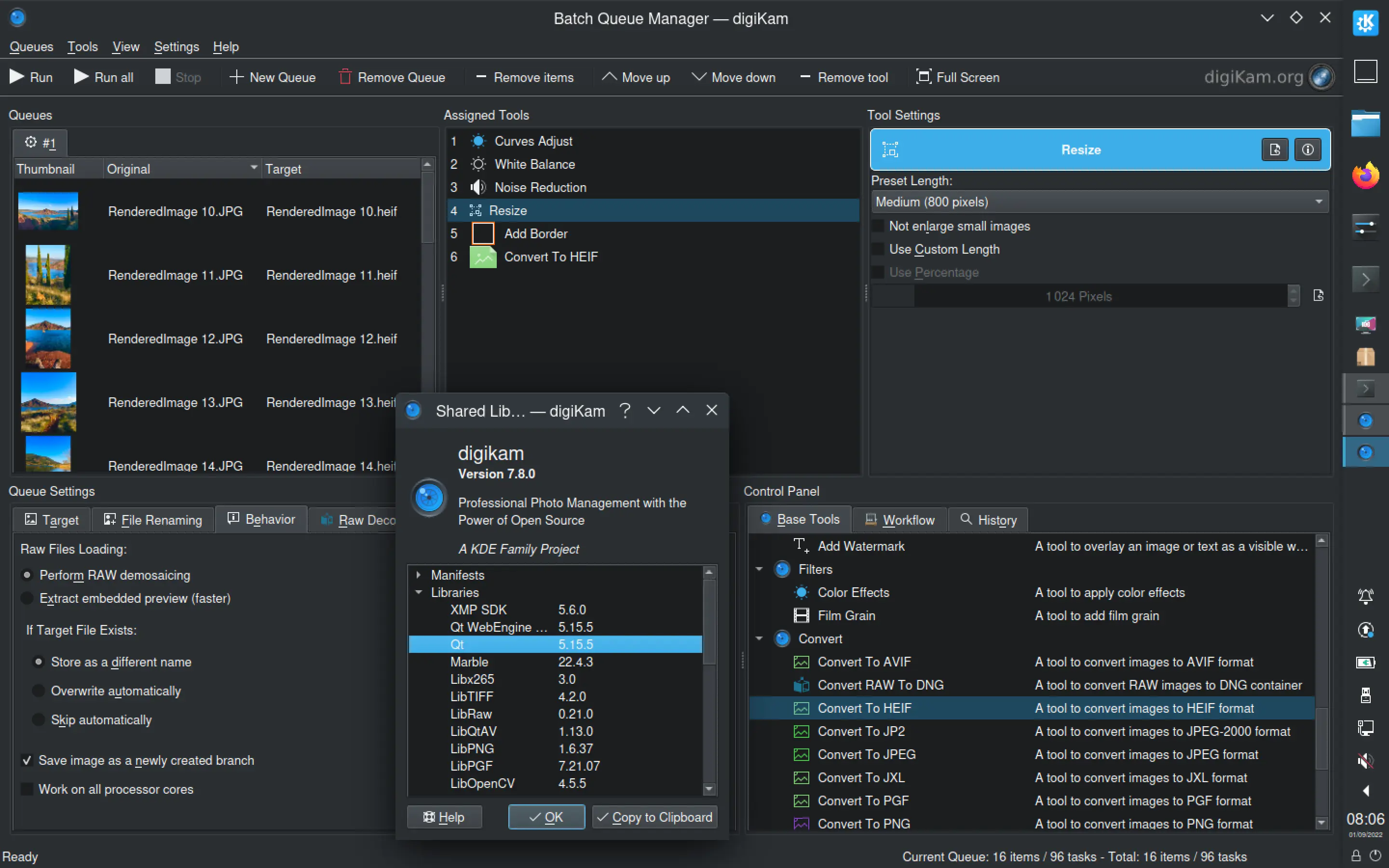
Task: Click the New Queue plus icon
Action: click(x=235, y=76)
